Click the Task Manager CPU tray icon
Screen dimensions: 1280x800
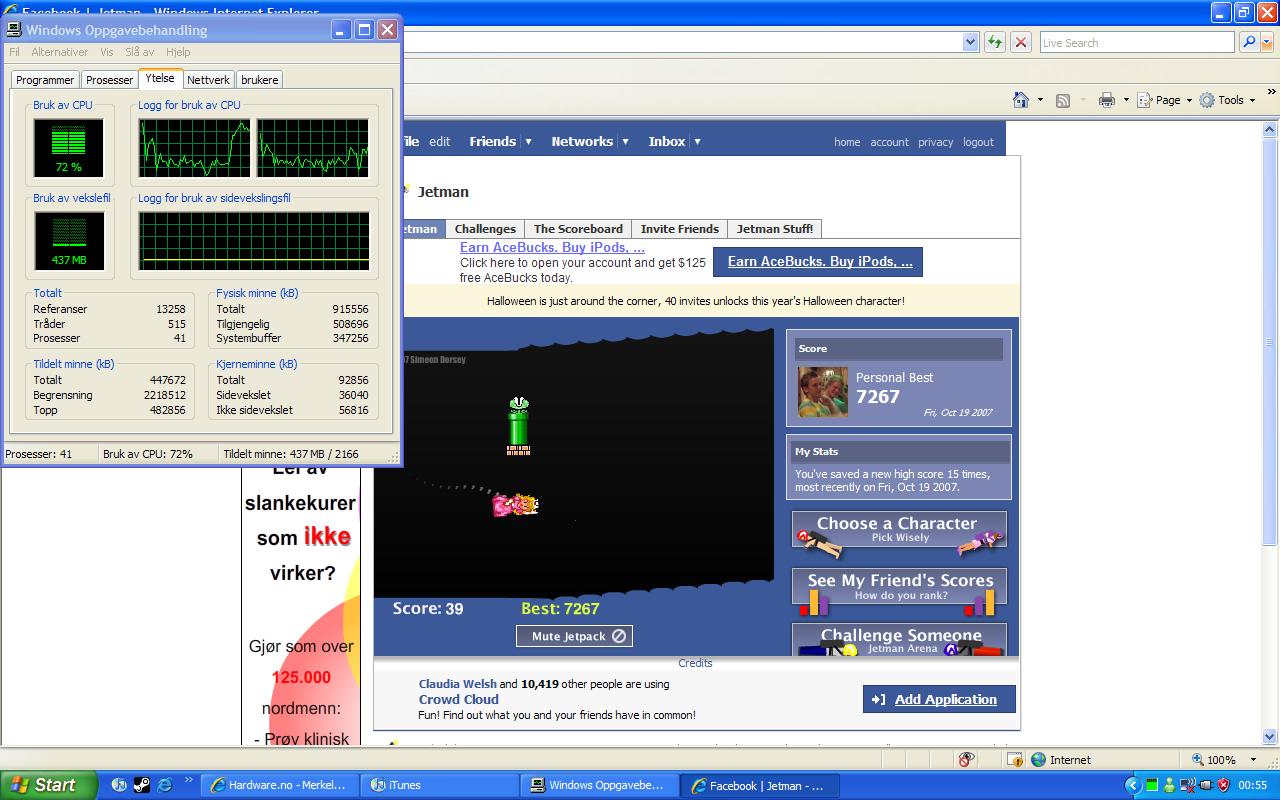coord(1151,785)
